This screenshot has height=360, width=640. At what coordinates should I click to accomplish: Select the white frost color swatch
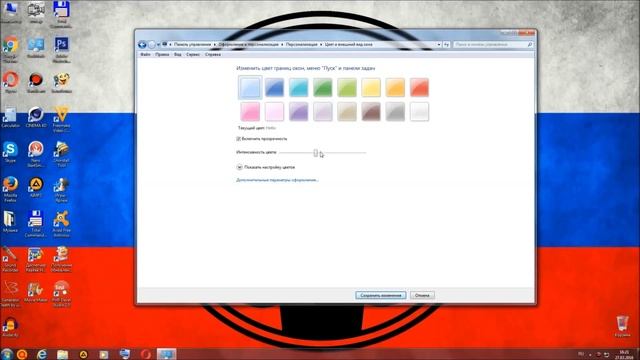click(419, 111)
